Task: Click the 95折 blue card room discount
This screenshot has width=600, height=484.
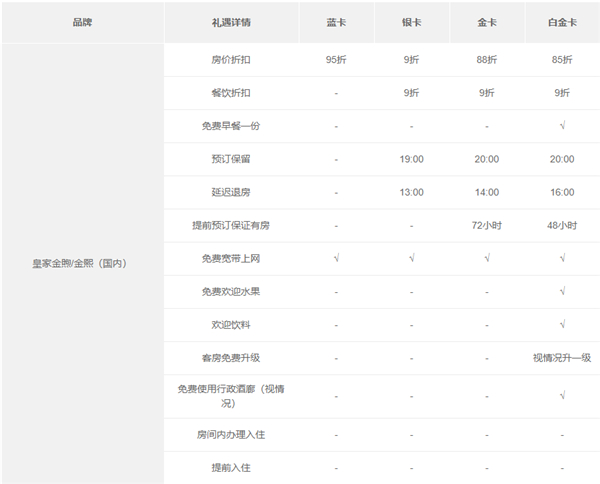Action: point(336,60)
